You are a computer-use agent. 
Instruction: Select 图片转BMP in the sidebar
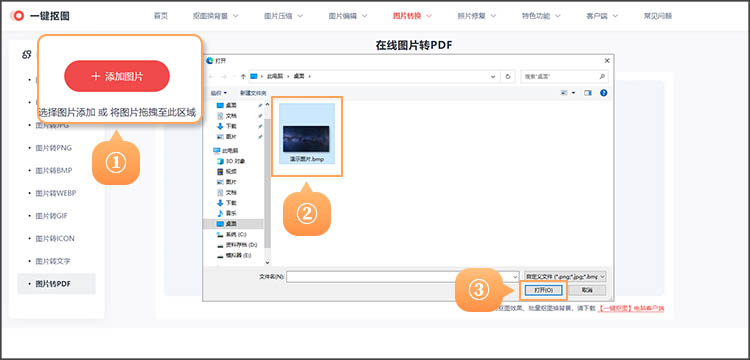[x=54, y=171]
